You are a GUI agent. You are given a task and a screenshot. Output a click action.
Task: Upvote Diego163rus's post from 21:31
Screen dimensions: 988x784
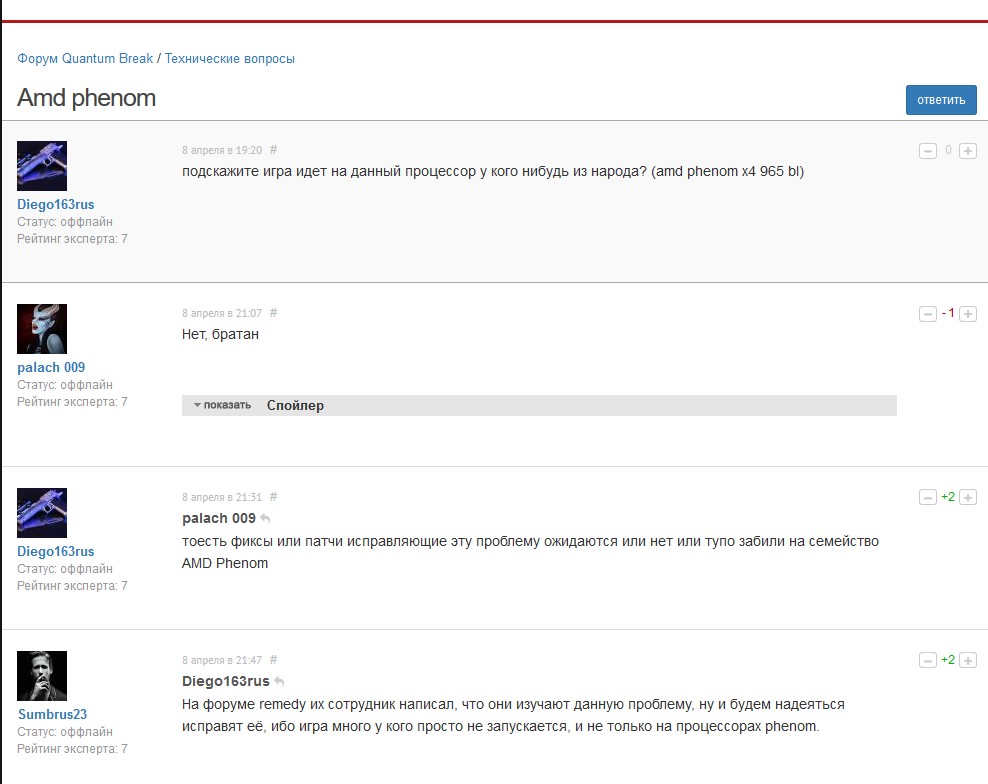[968, 497]
